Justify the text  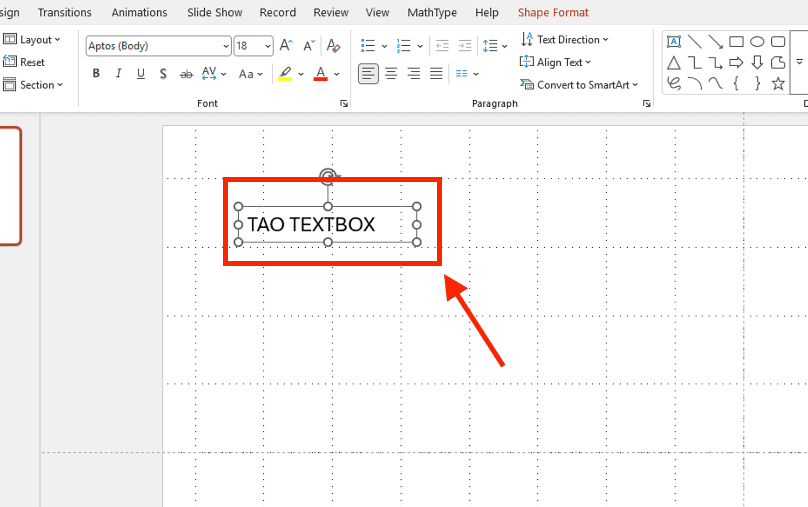click(x=436, y=74)
